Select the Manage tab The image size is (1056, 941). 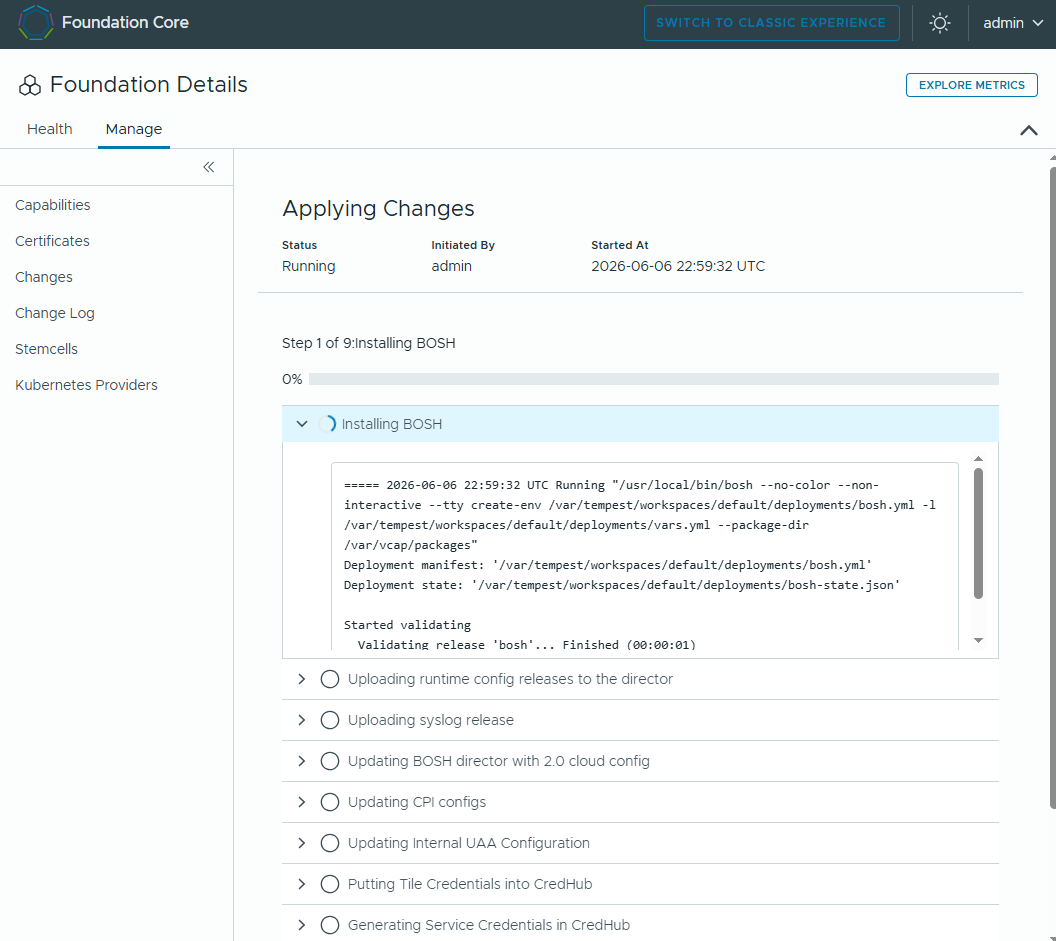[x=133, y=129]
